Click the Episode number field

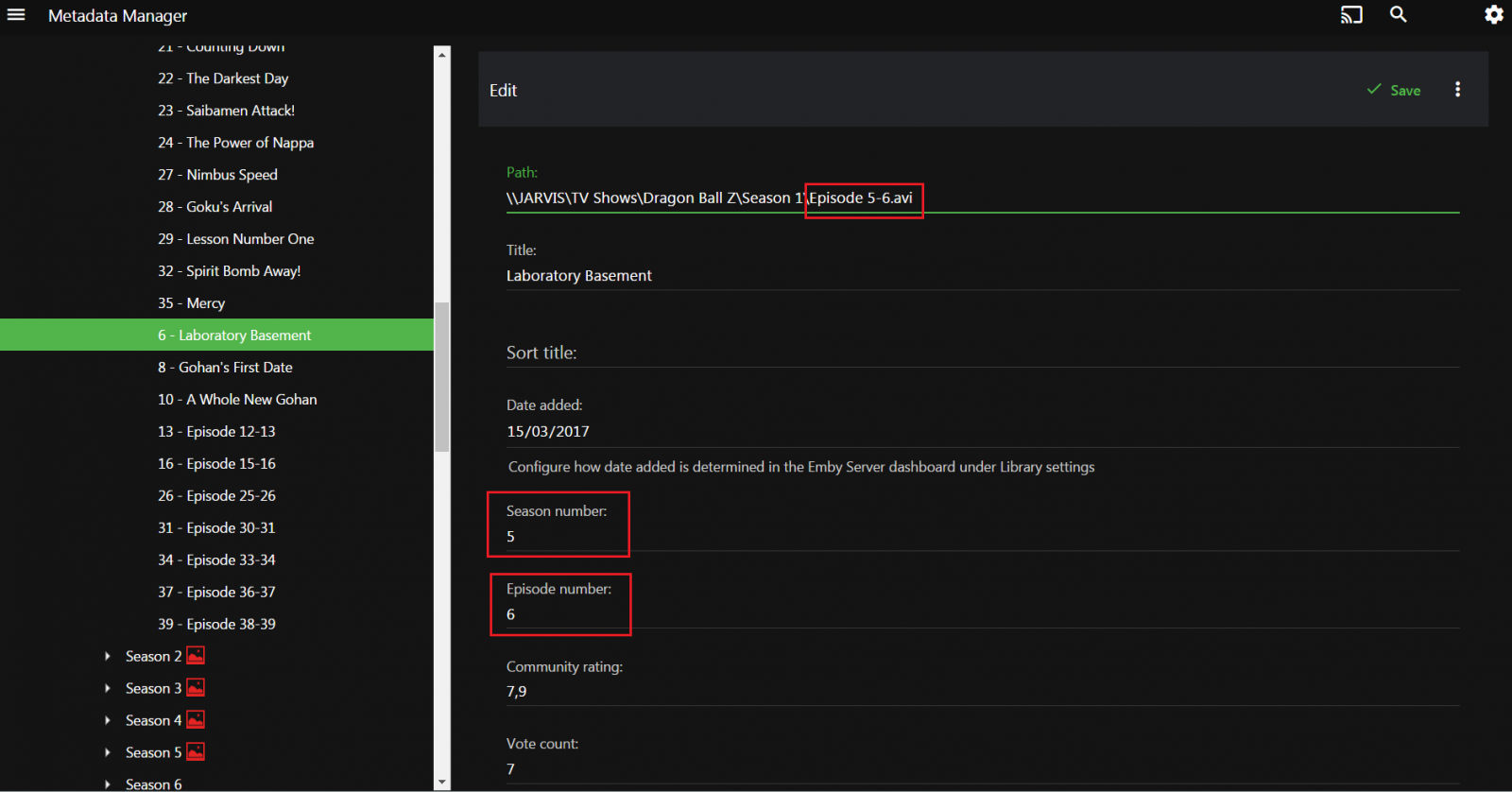983,614
